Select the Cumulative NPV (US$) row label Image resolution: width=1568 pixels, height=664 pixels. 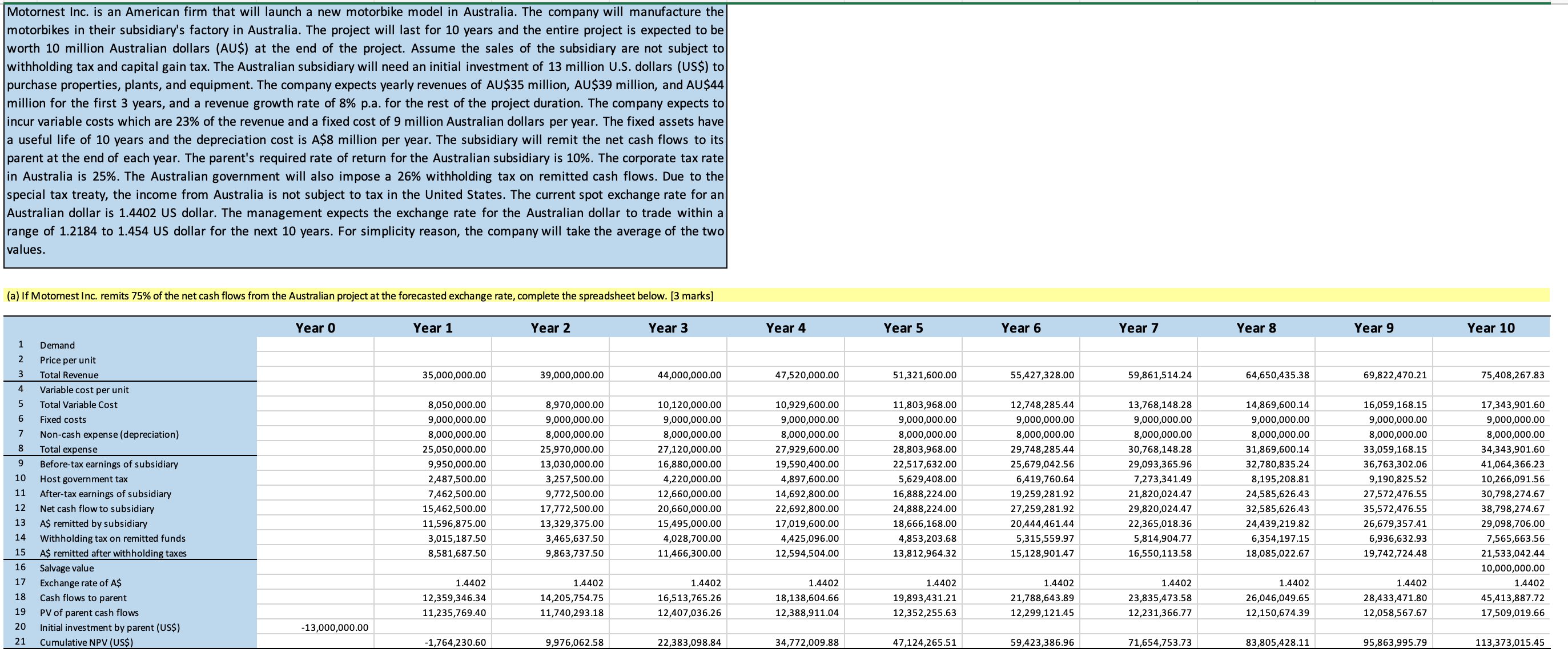point(86,642)
